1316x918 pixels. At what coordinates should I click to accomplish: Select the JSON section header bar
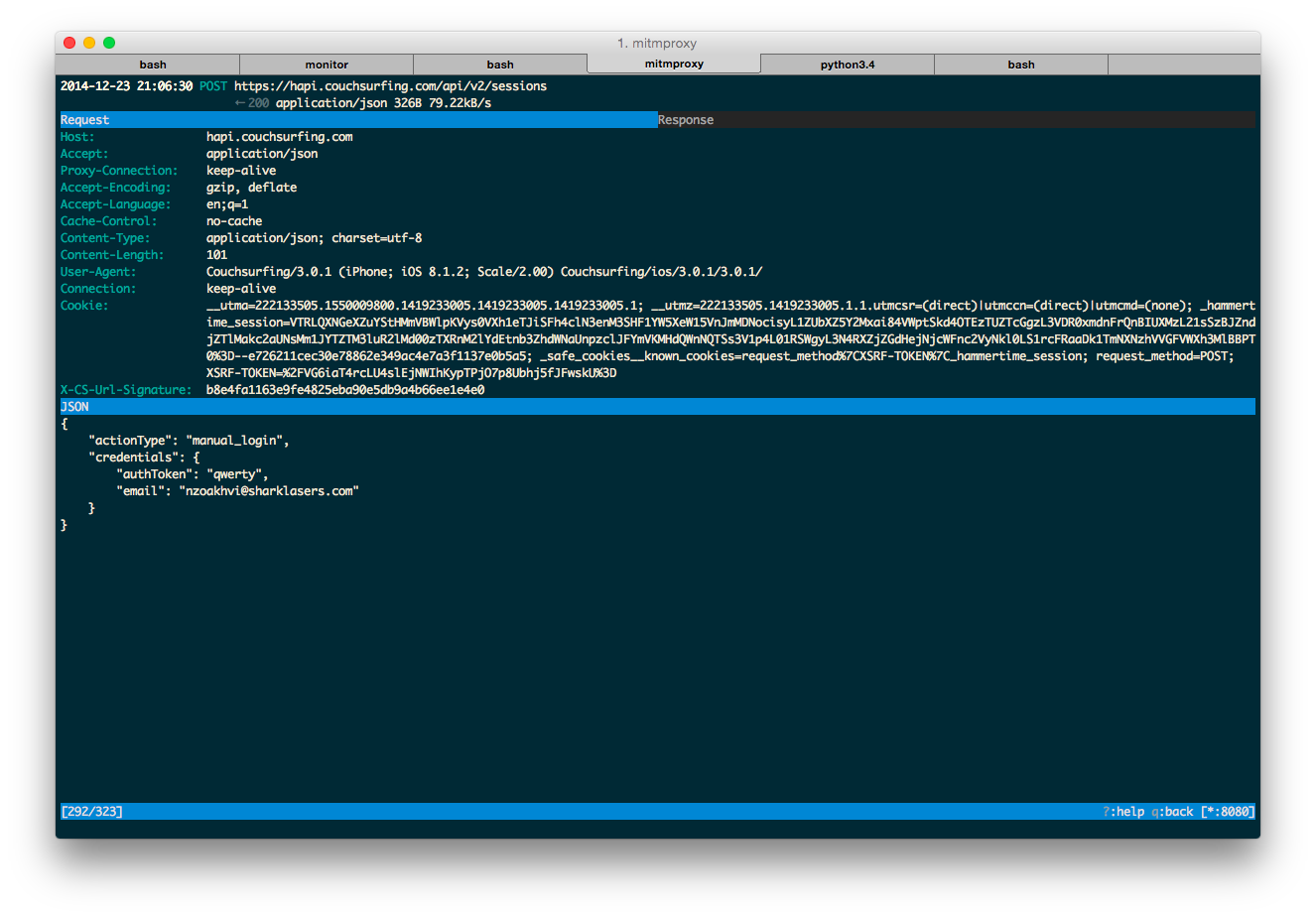tap(74, 406)
